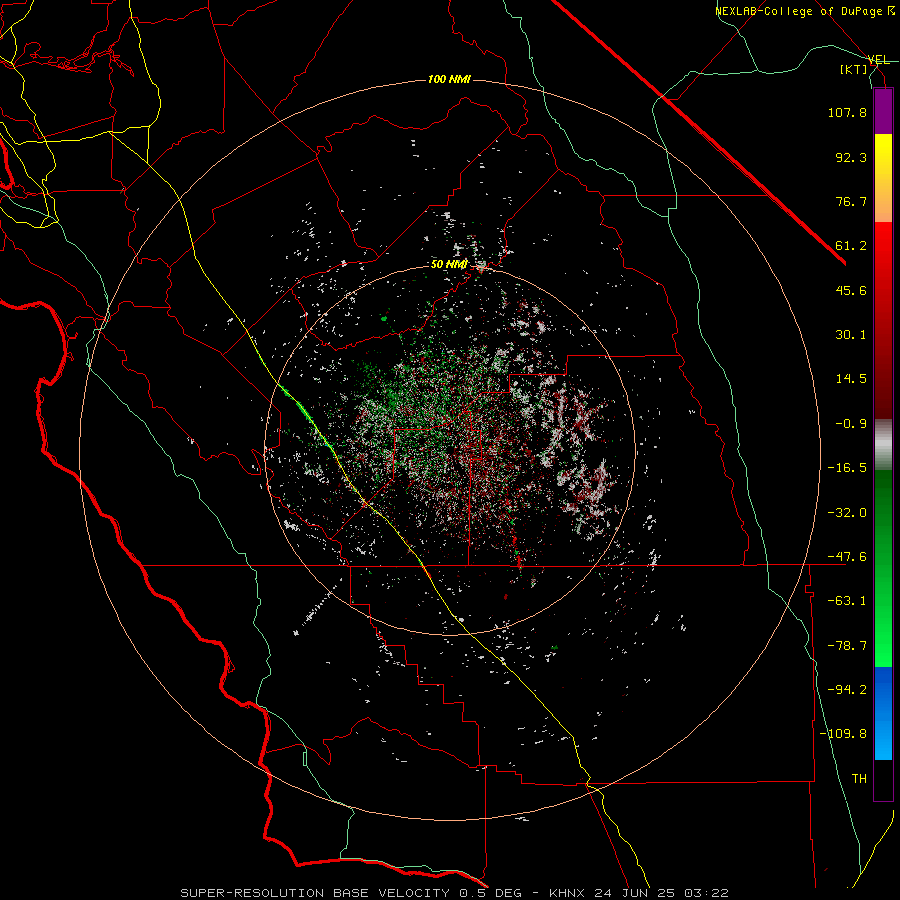900x900 pixels.
Task: Click the -63.1 legend value
Action: tap(847, 601)
